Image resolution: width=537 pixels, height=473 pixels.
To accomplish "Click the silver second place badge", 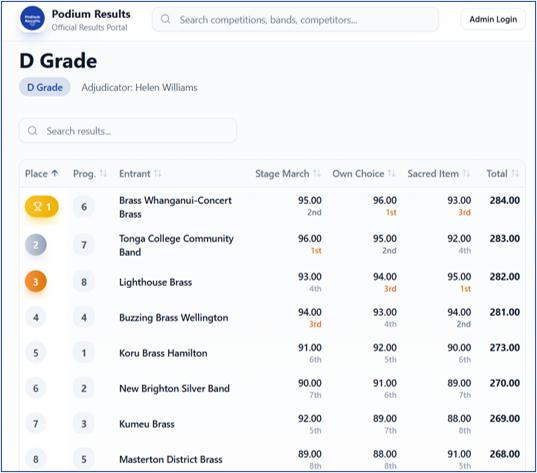I will click(36, 245).
